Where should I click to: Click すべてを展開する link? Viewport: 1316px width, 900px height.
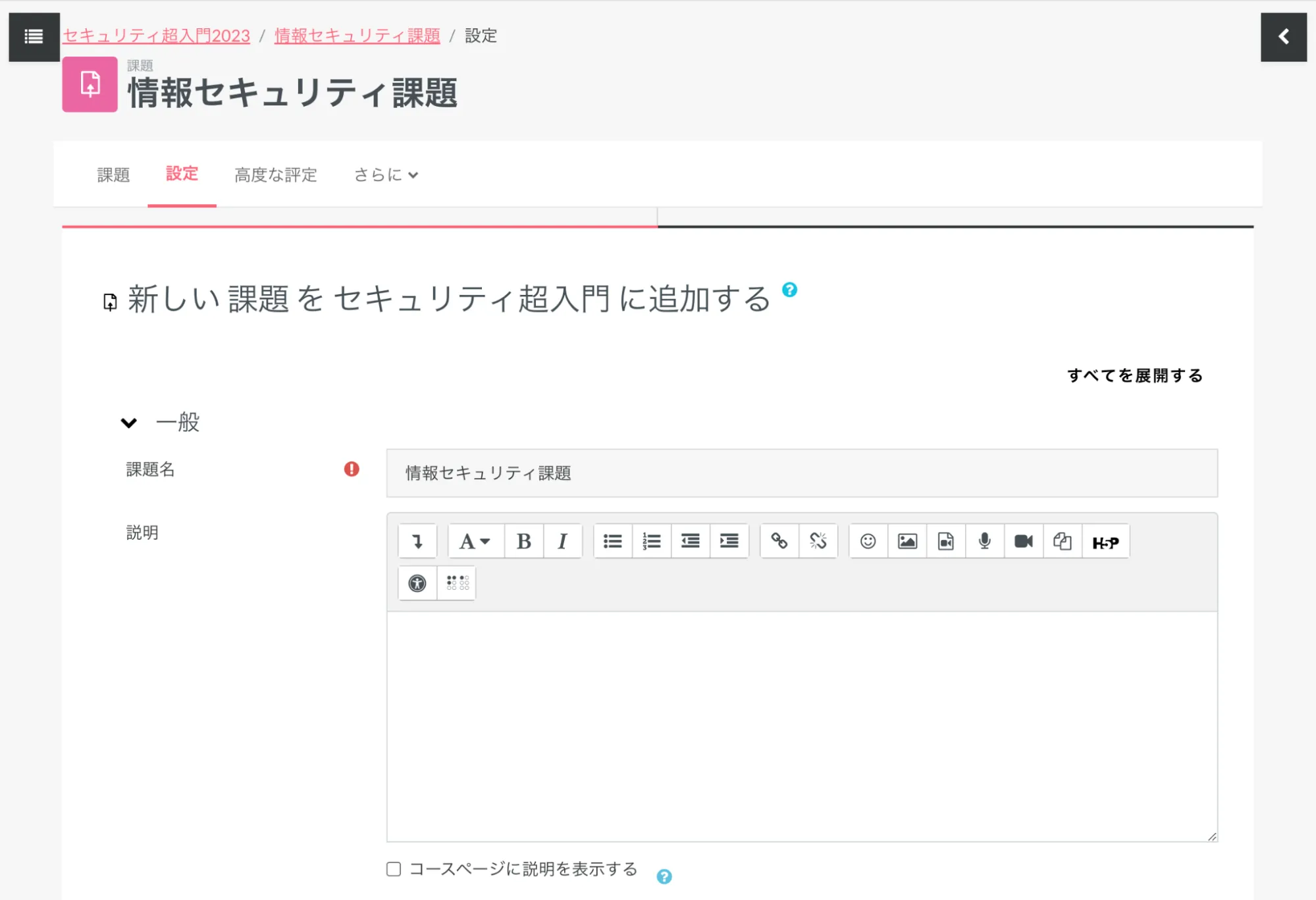(x=1134, y=375)
